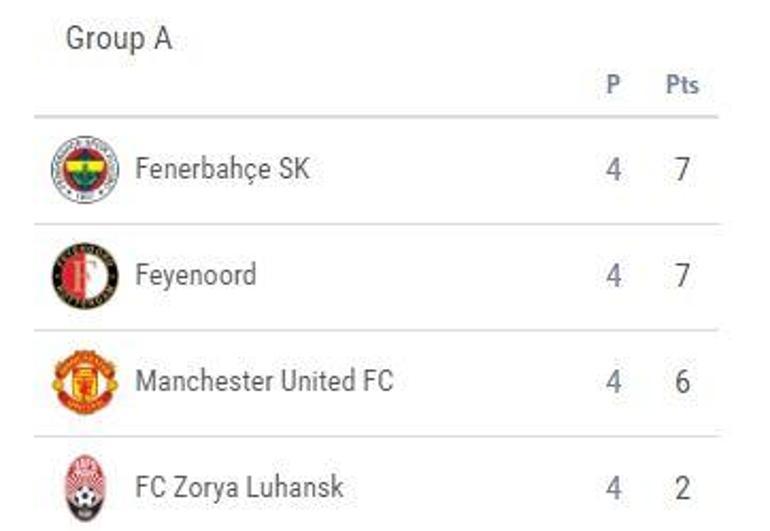Viewport: 770px width, 531px height.
Task: Select Manchester United's played matches value
Action: tap(613, 382)
